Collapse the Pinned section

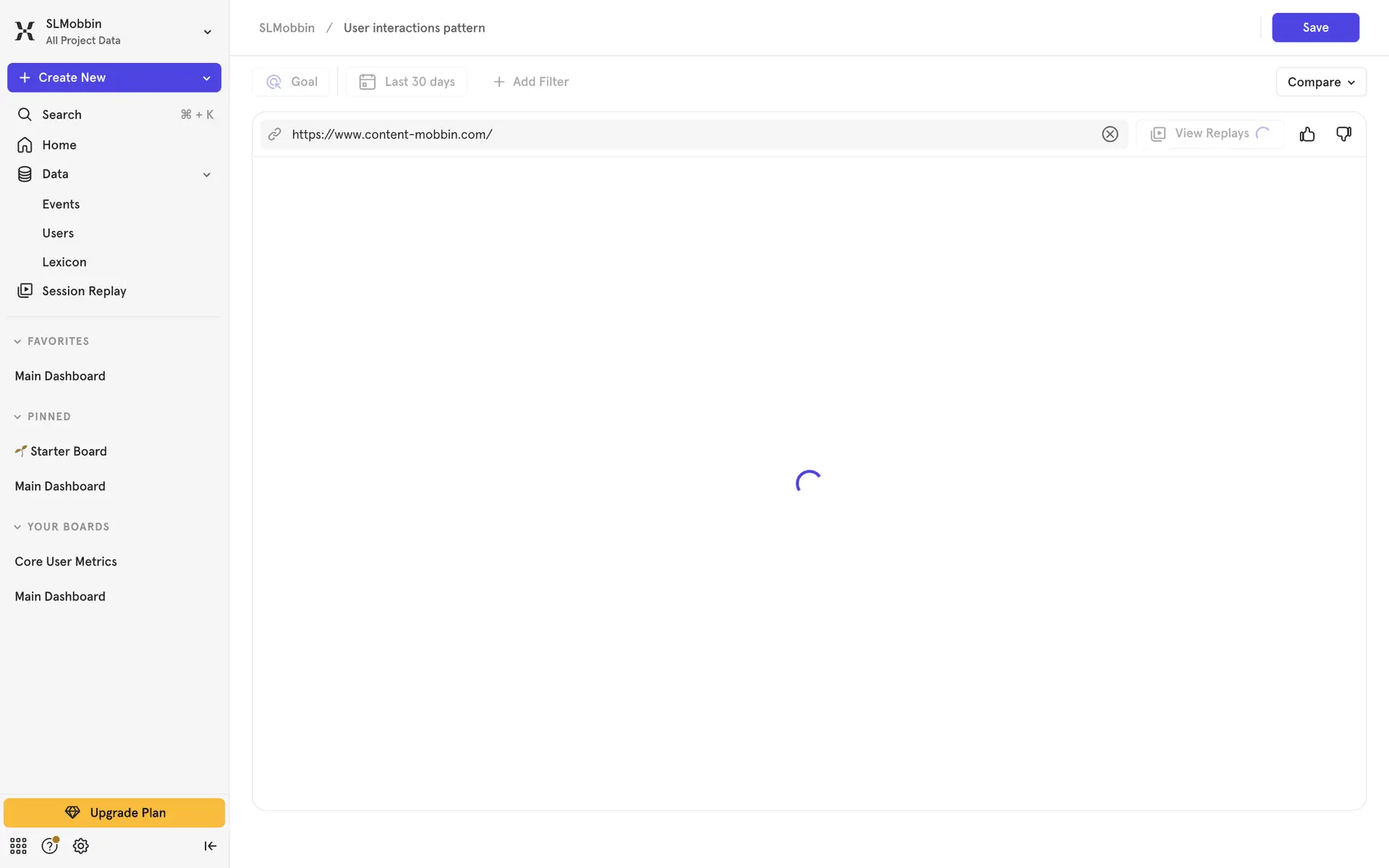click(17, 417)
